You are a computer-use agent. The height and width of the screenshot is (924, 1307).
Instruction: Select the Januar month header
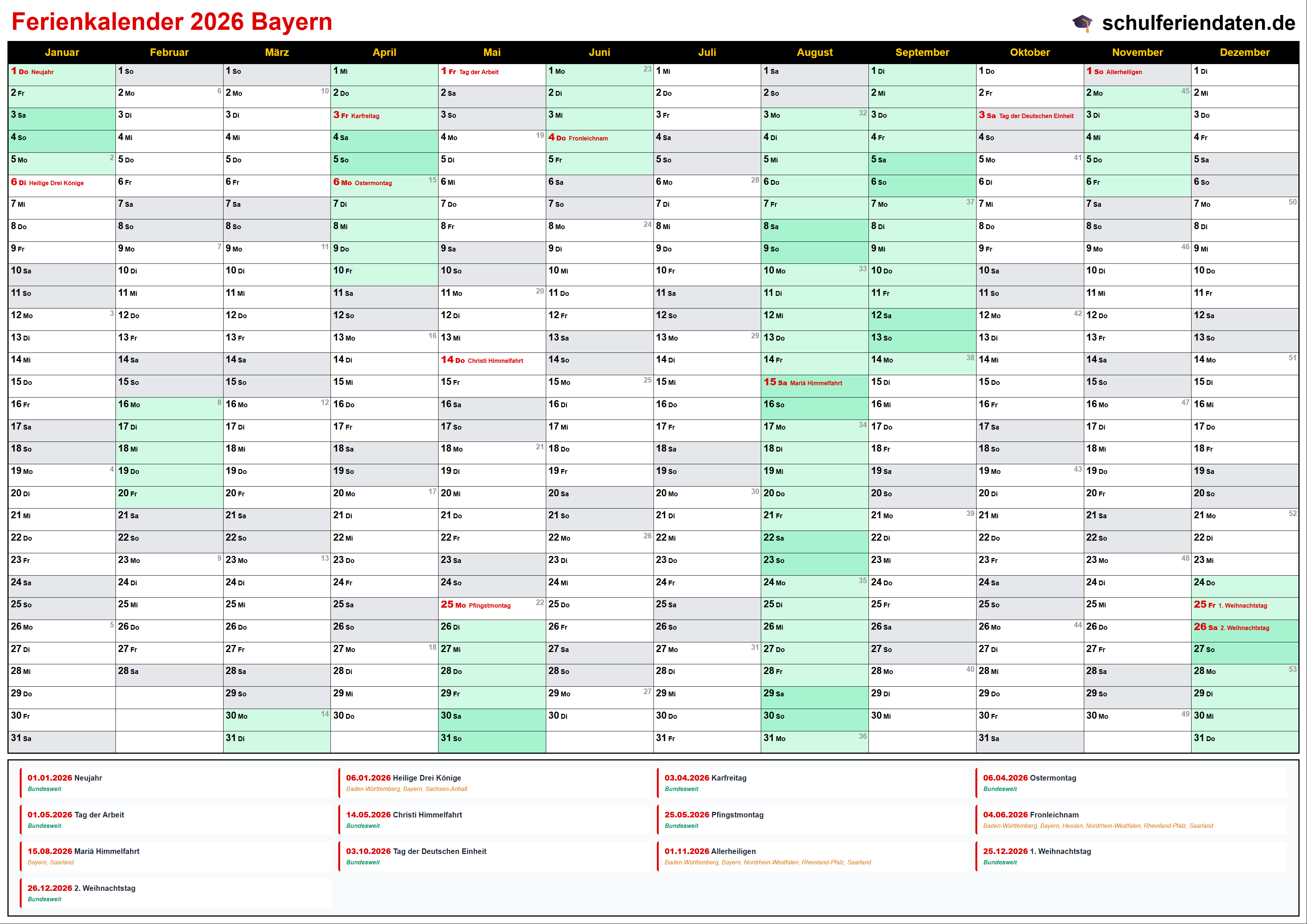[62, 53]
